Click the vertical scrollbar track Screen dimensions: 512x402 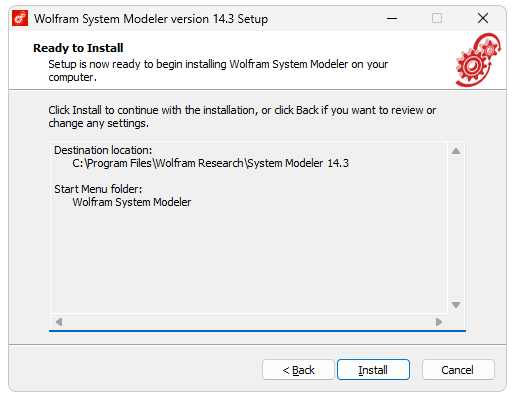pos(456,228)
